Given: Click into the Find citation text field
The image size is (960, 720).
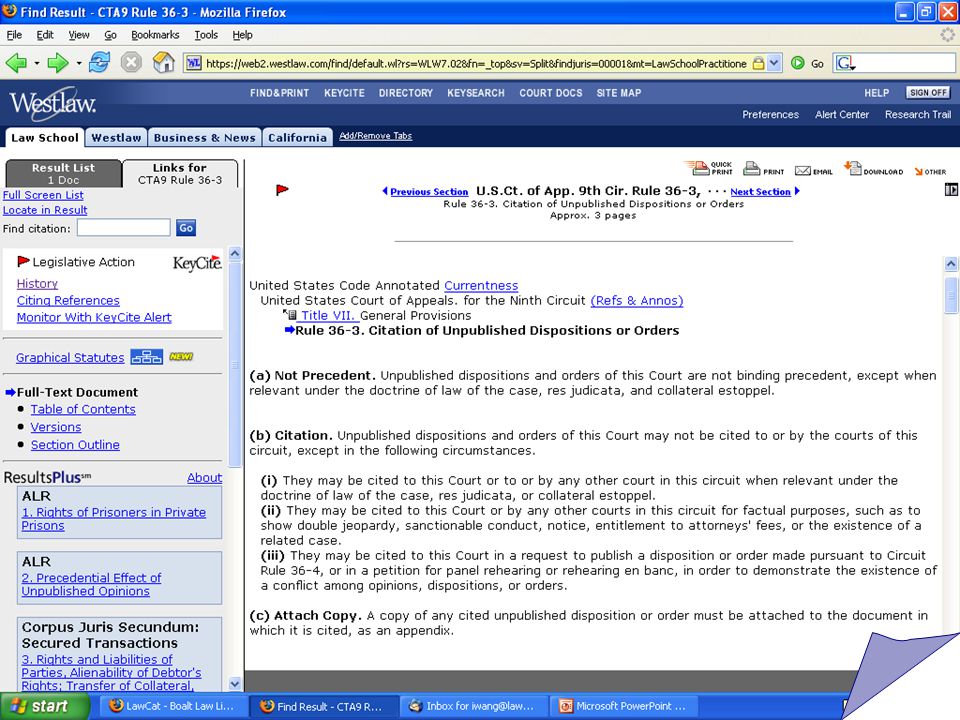Looking at the screenshot, I should coord(124,228).
